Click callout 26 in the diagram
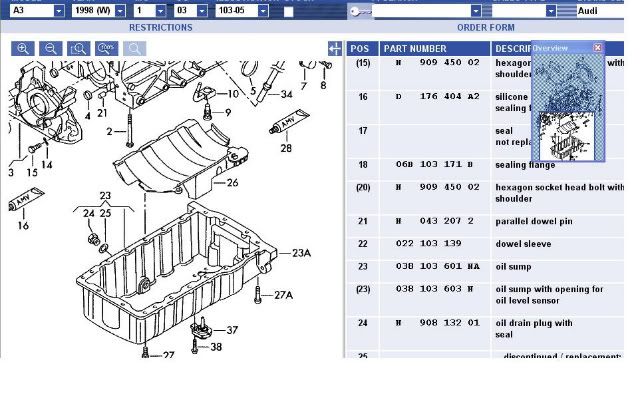This screenshot has width=640, height=412. [232, 183]
